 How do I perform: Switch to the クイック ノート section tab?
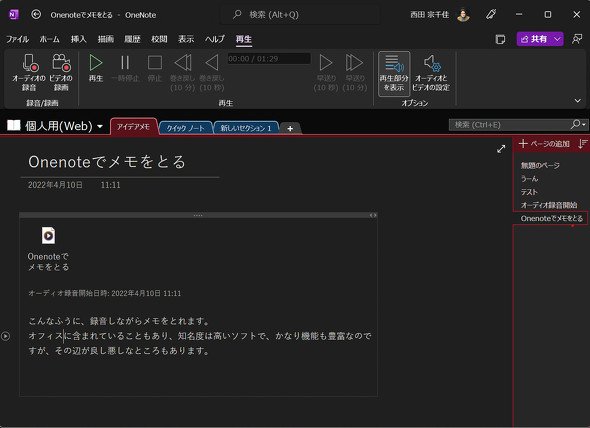(x=186, y=128)
